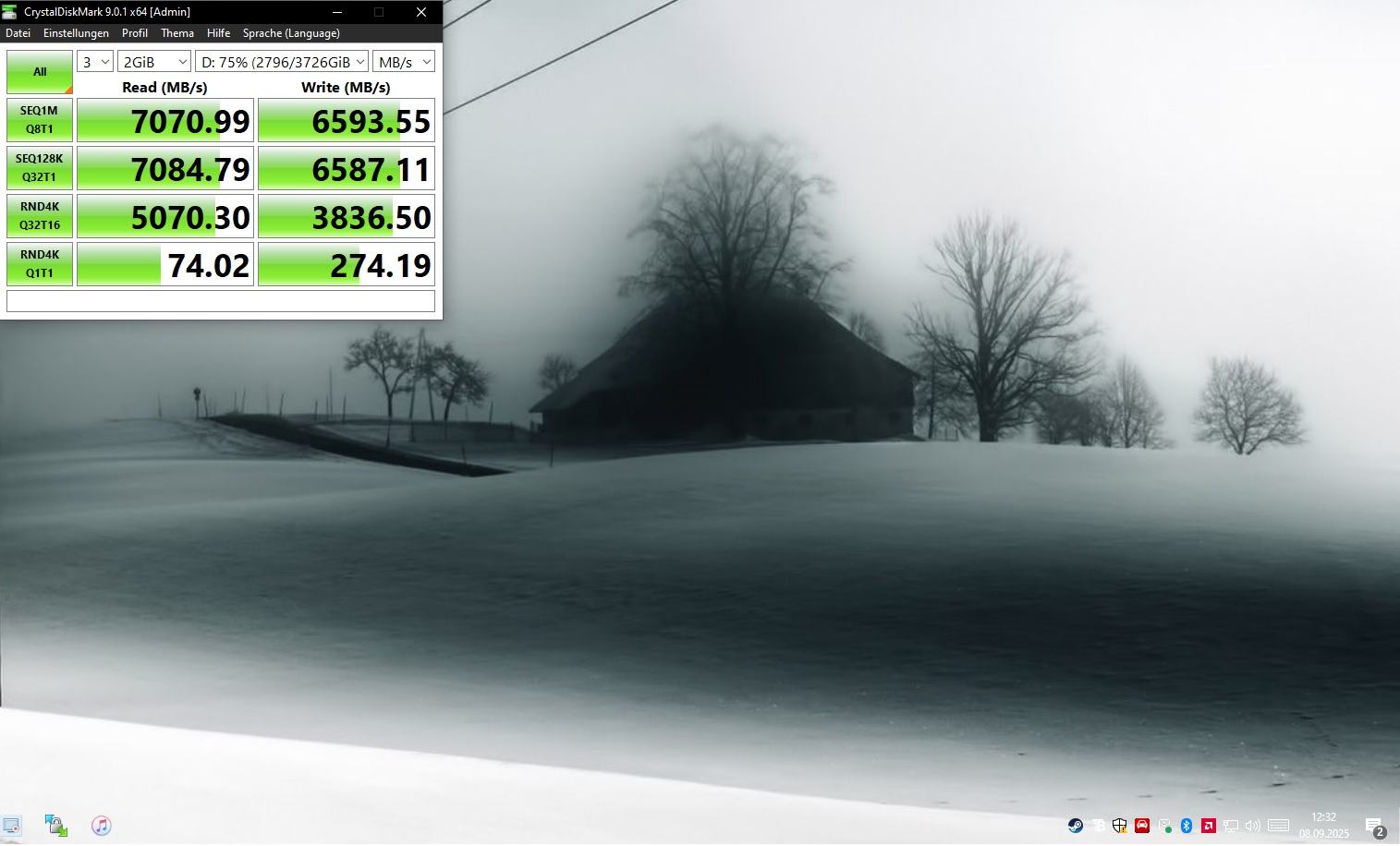The height and width of the screenshot is (846, 1400).
Task: Click the red car tray icon
Action: 1142,826
